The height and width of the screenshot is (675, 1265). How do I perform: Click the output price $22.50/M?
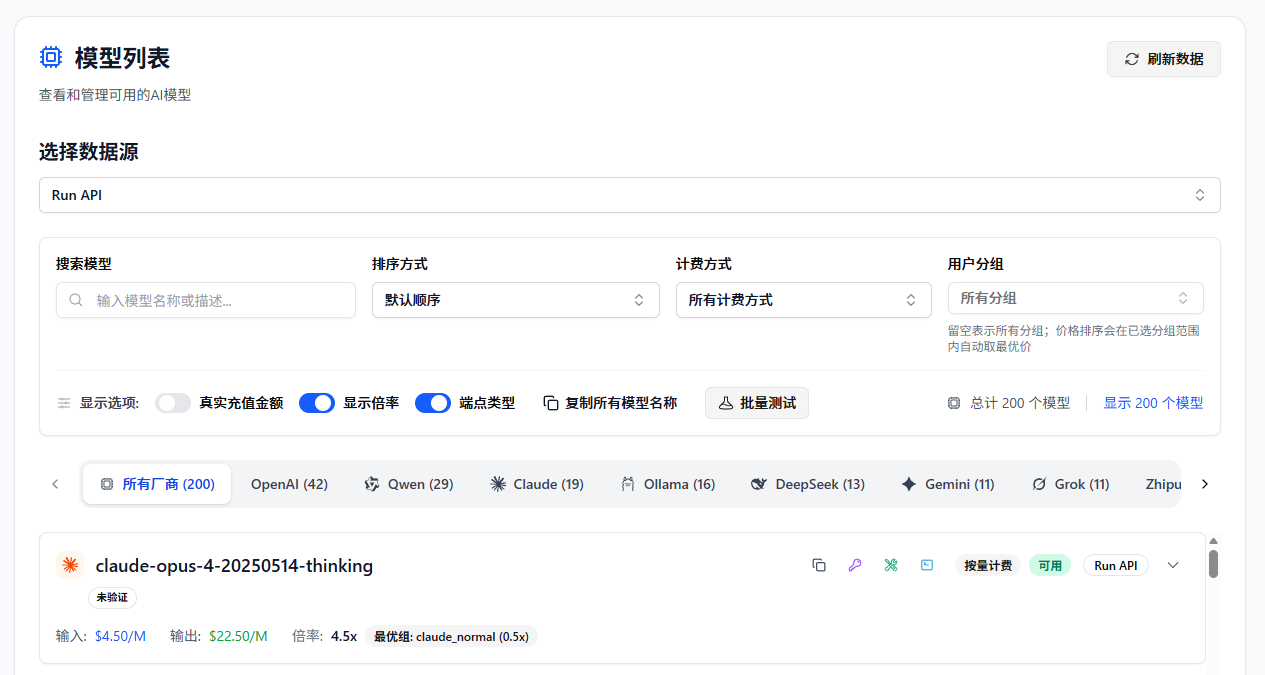pos(238,636)
